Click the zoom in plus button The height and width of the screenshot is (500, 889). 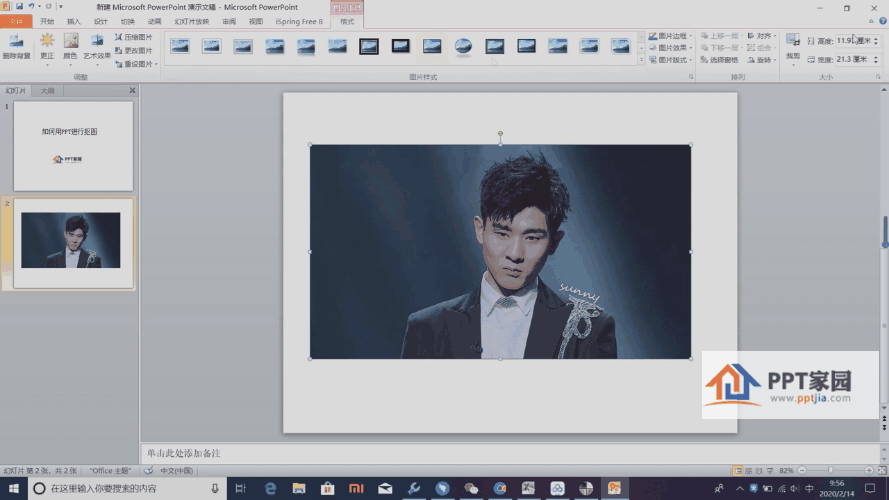(x=869, y=471)
